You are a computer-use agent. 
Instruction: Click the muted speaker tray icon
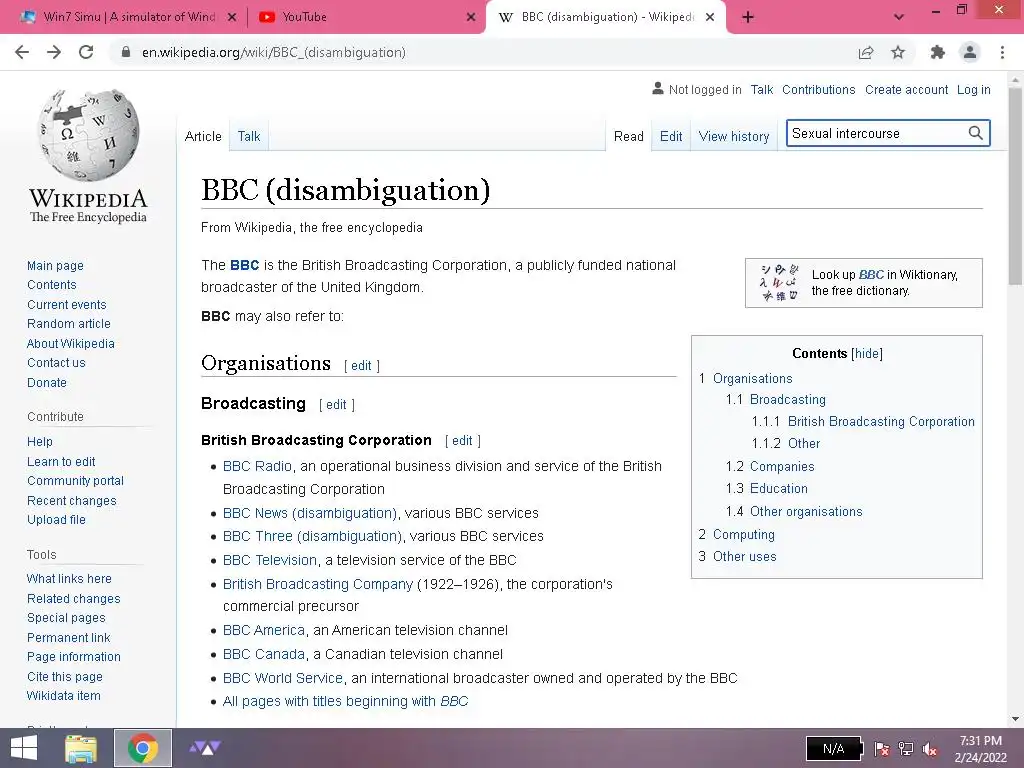click(930, 749)
